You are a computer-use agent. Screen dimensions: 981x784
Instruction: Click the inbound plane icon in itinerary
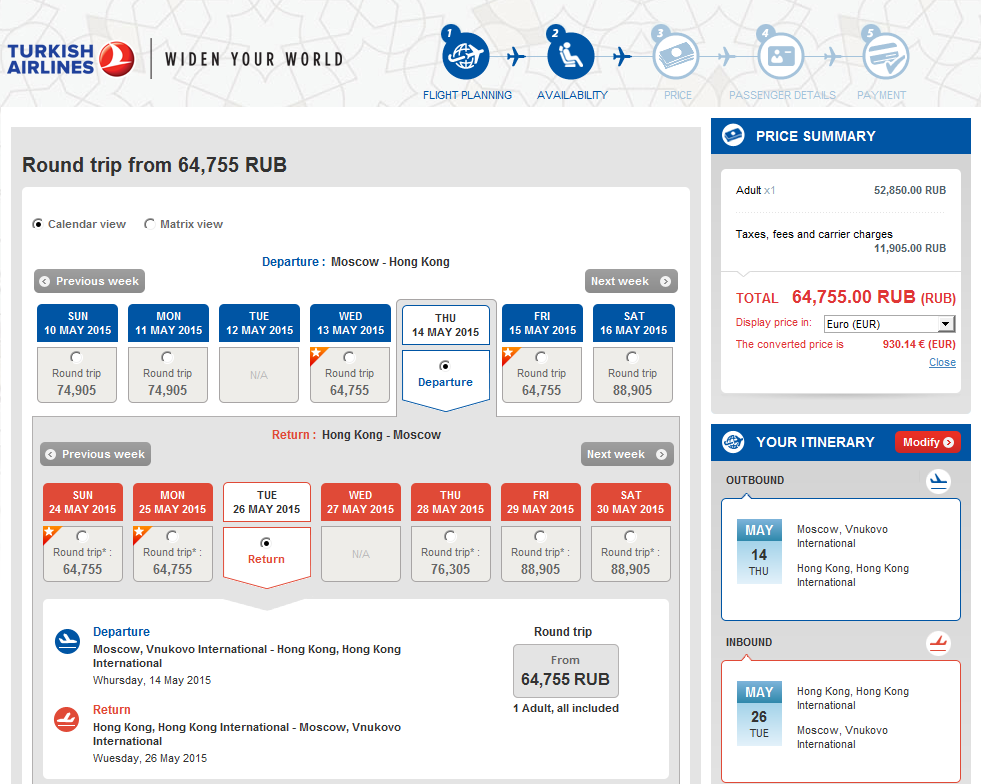point(938,643)
